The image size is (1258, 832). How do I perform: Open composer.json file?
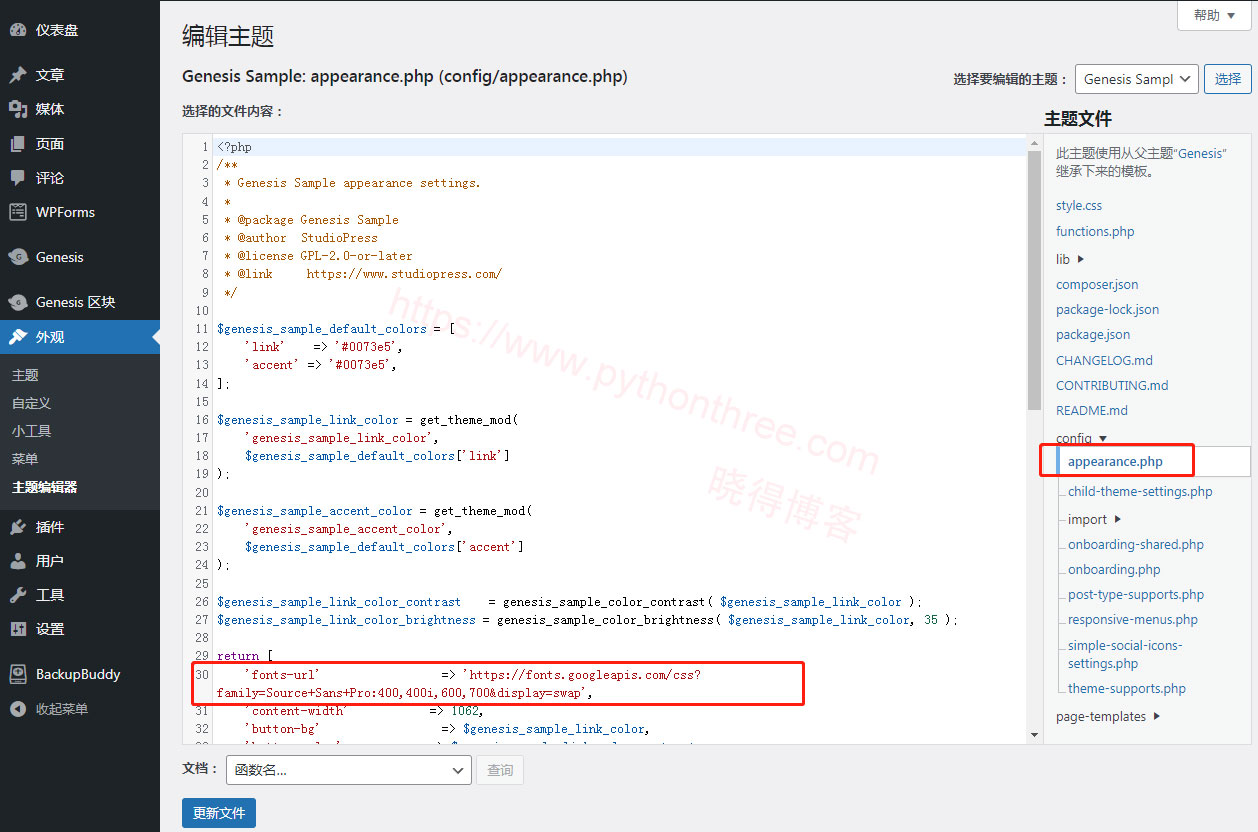(x=1097, y=284)
